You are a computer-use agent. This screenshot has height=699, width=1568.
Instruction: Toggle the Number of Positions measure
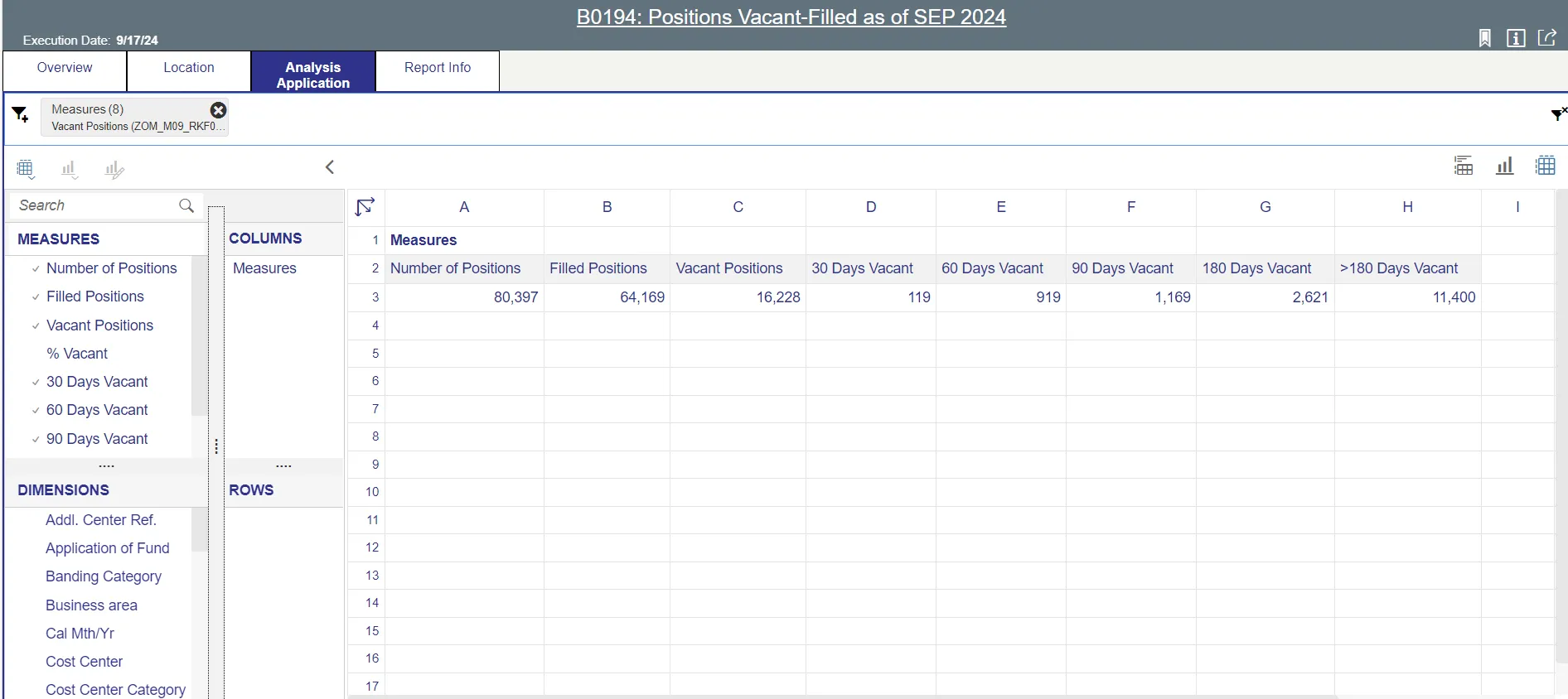[111, 268]
